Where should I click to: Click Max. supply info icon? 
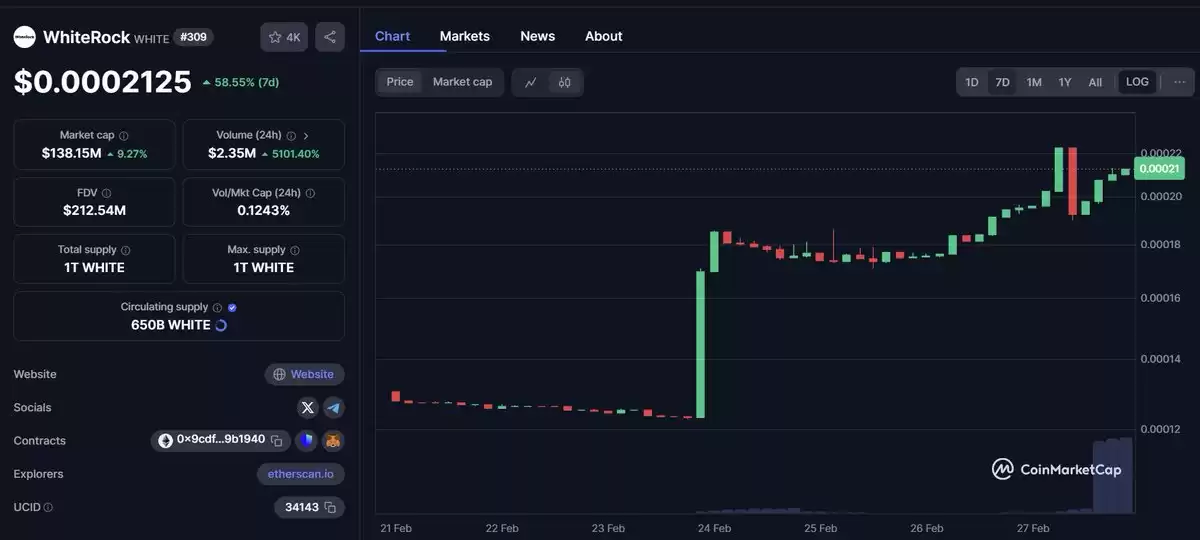click(x=295, y=250)
